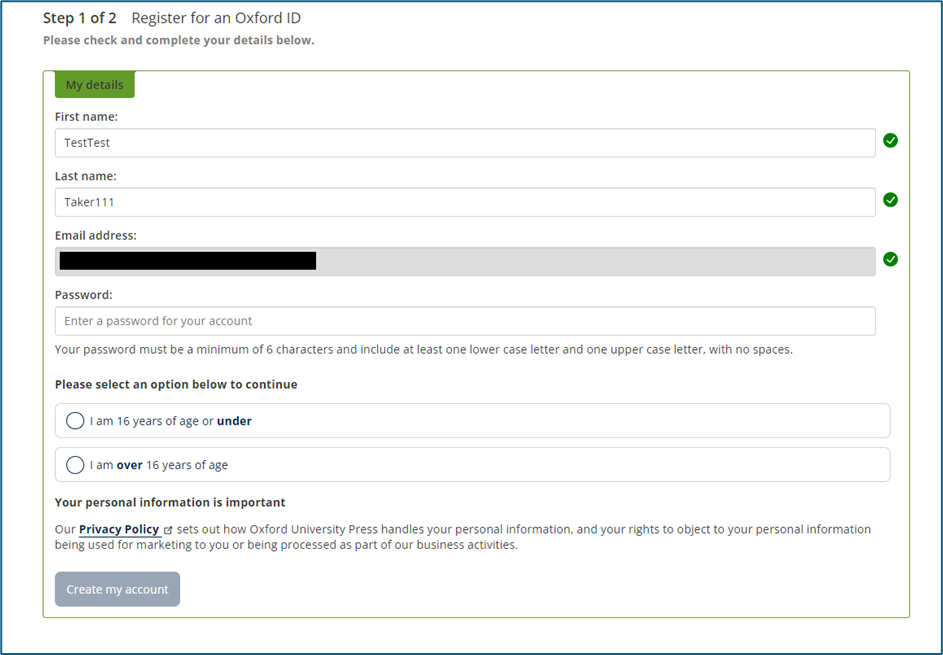Click the "Last name:" label
943x655 pixels.
[x=86, y=176]
